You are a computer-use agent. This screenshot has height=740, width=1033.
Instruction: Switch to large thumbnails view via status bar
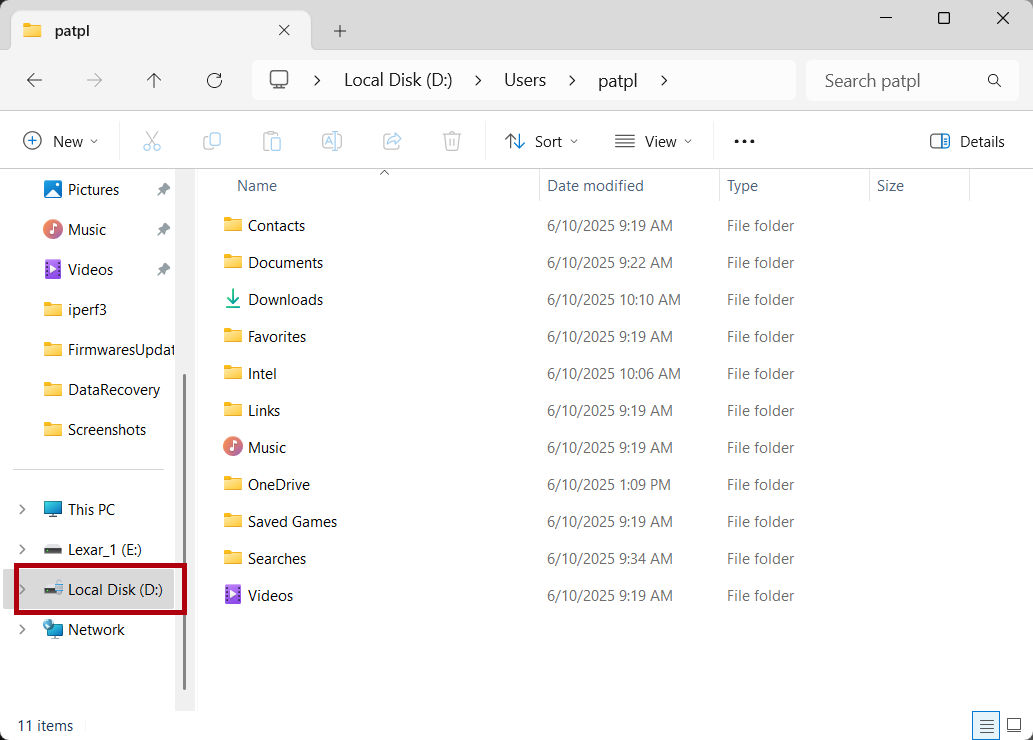pos(1014,725)
